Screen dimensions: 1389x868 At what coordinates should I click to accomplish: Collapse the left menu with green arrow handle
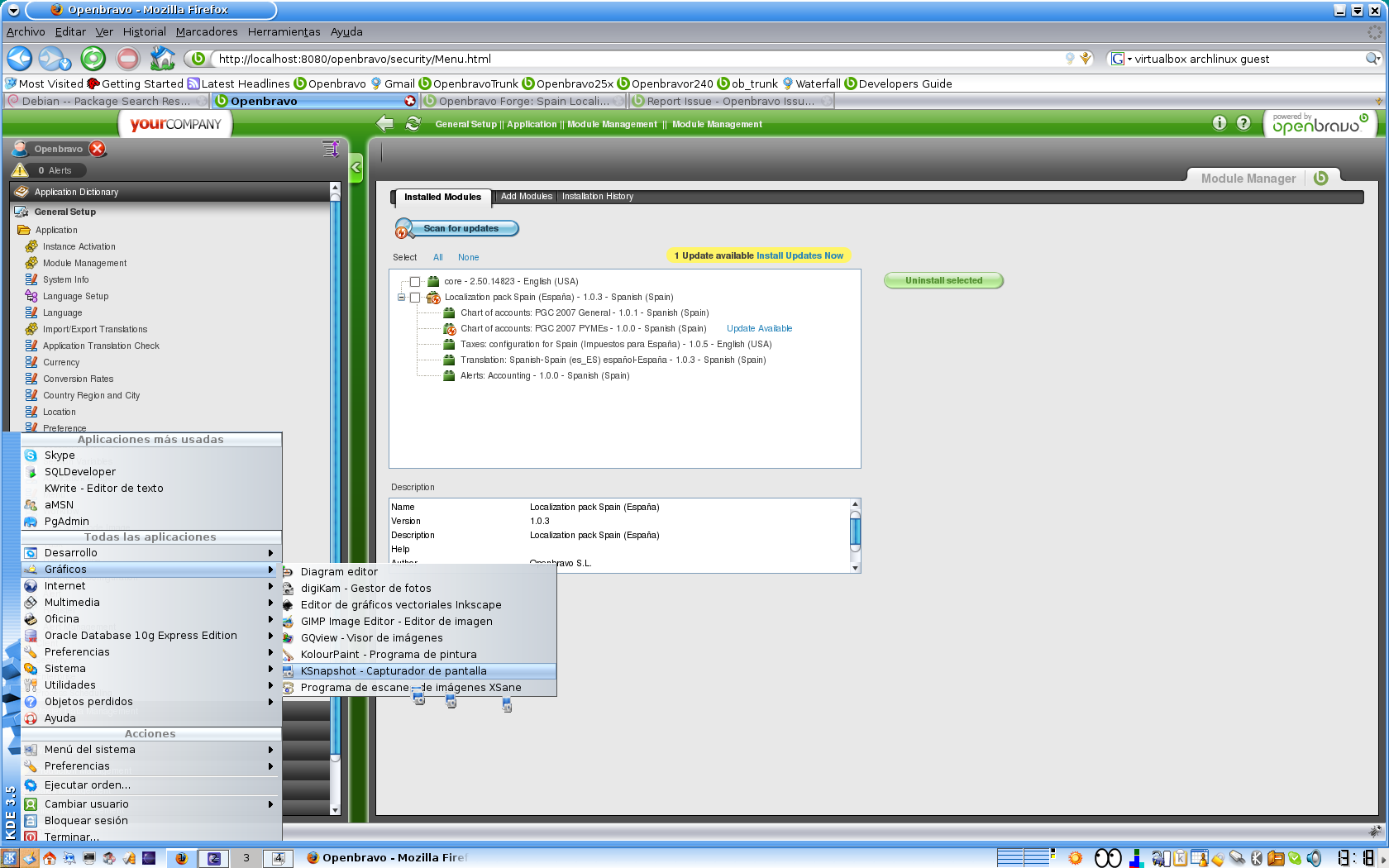(x=356, y=168)
